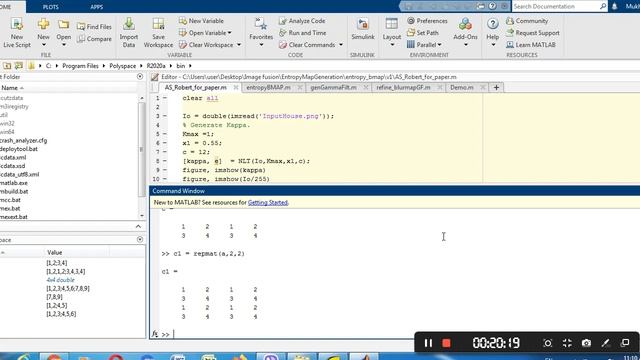The height and width of the screenshot is (360, 640).
Task: Click the Find Files button
Action: [94, 27]
